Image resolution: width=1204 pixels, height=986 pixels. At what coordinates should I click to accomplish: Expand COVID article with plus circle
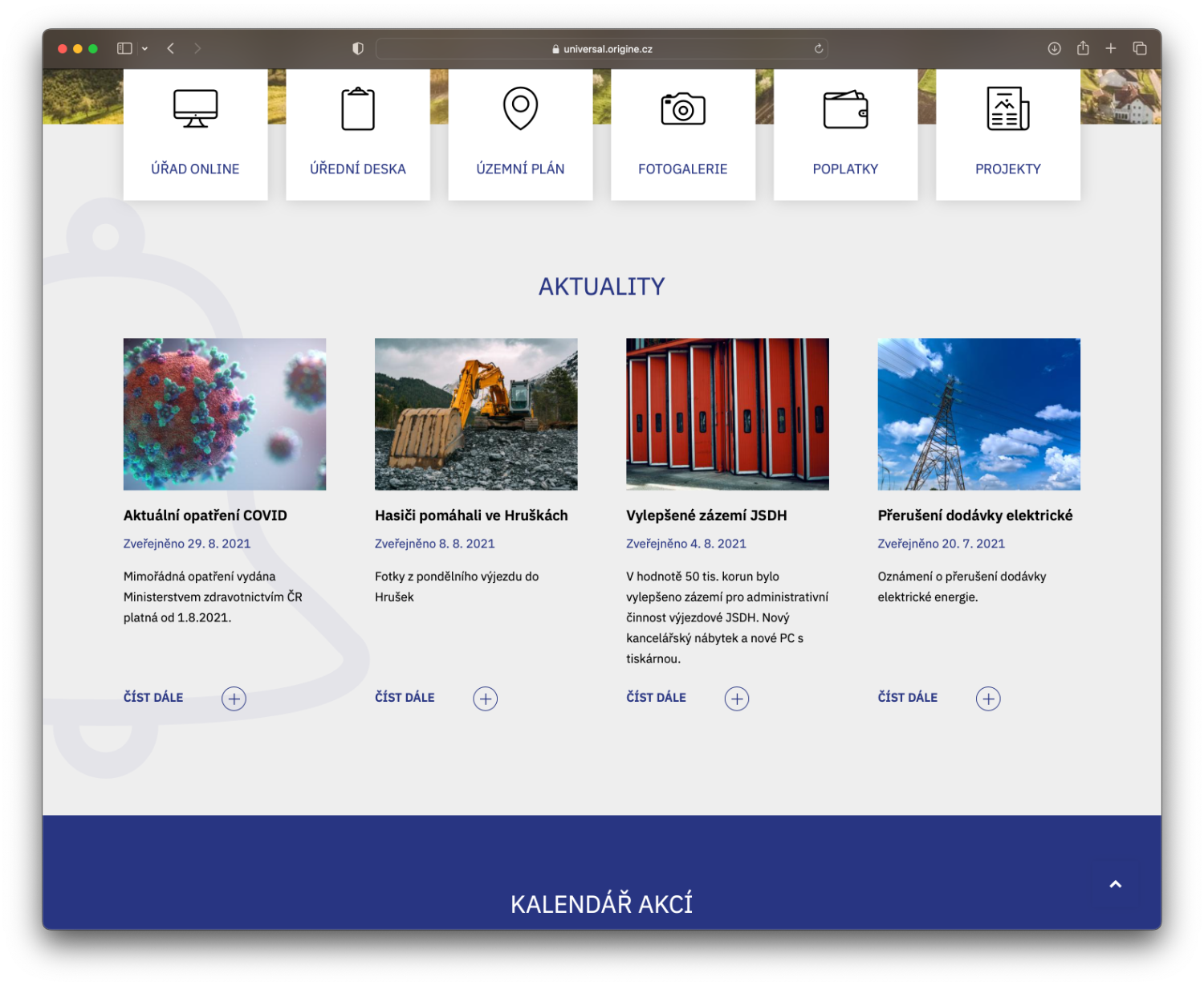234,699
